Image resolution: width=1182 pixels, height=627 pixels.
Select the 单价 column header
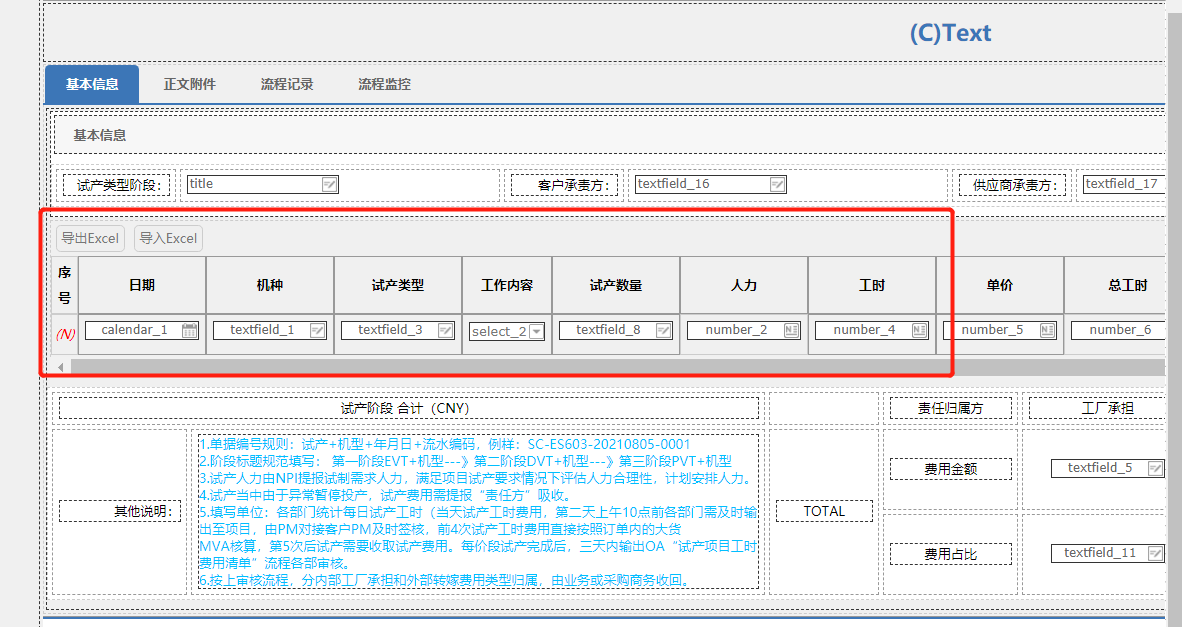coord(1000,285)
